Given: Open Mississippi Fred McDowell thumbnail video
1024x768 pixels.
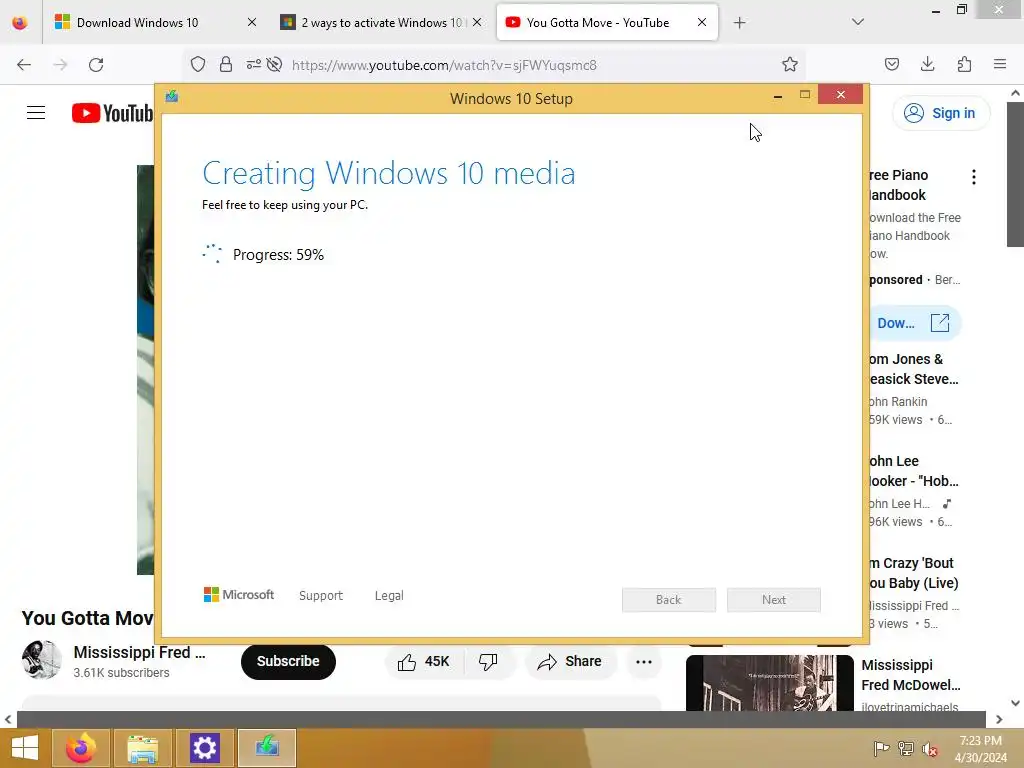Looking at the screenshot, I should tap(770, 683).
